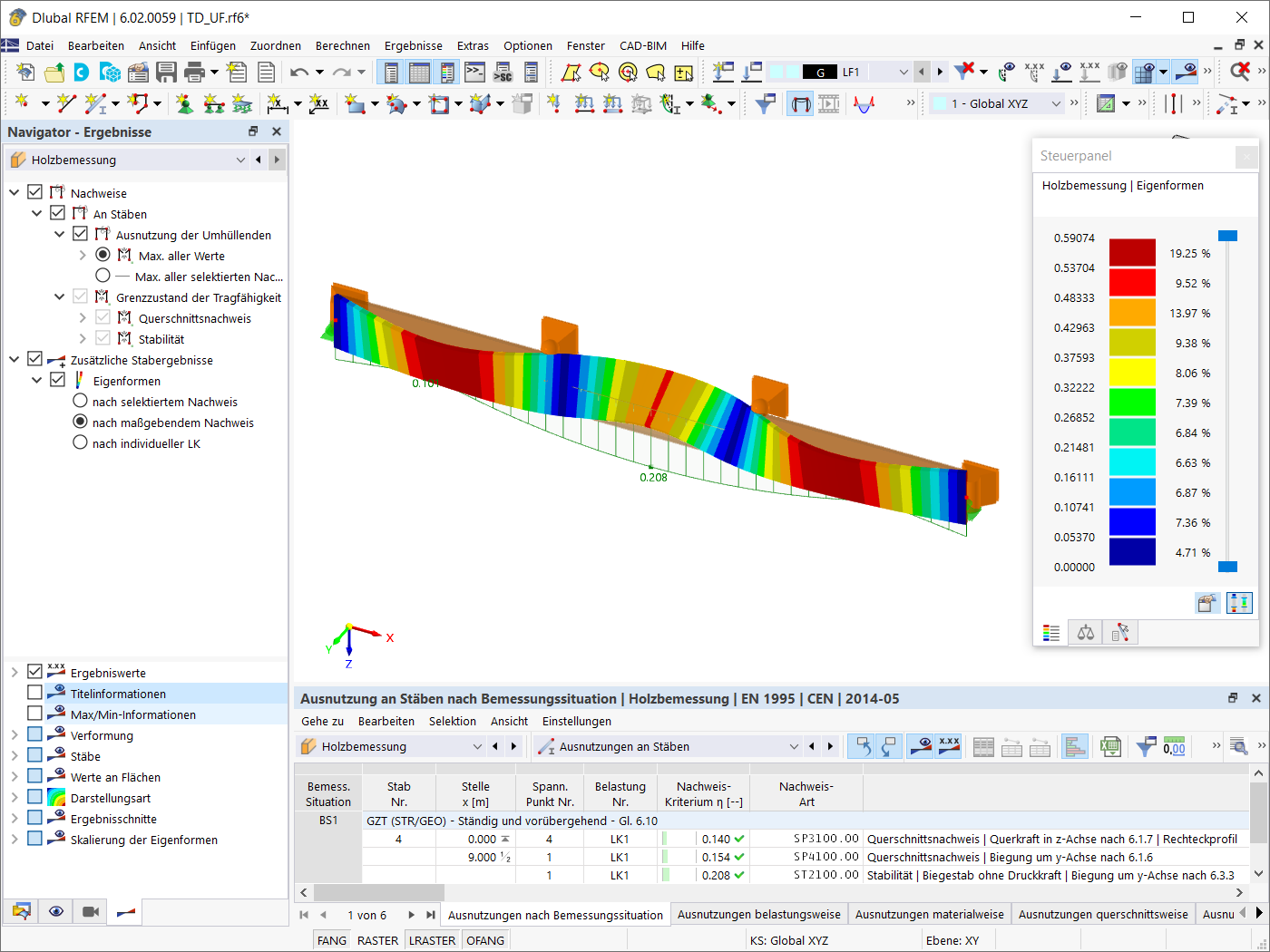This screenshot has height=952, width=1270.
Task: Expand the Stabilität tree node
Action: click(83, 338)
